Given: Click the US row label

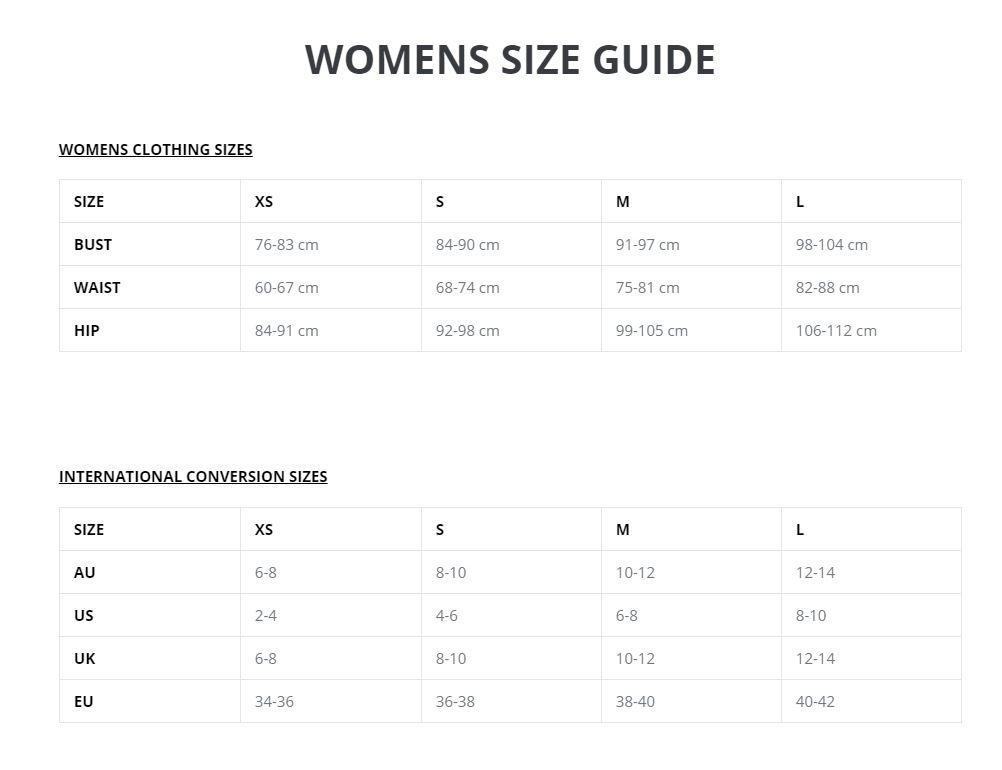Looking at the screenshot, I should [x=84, y=615].
